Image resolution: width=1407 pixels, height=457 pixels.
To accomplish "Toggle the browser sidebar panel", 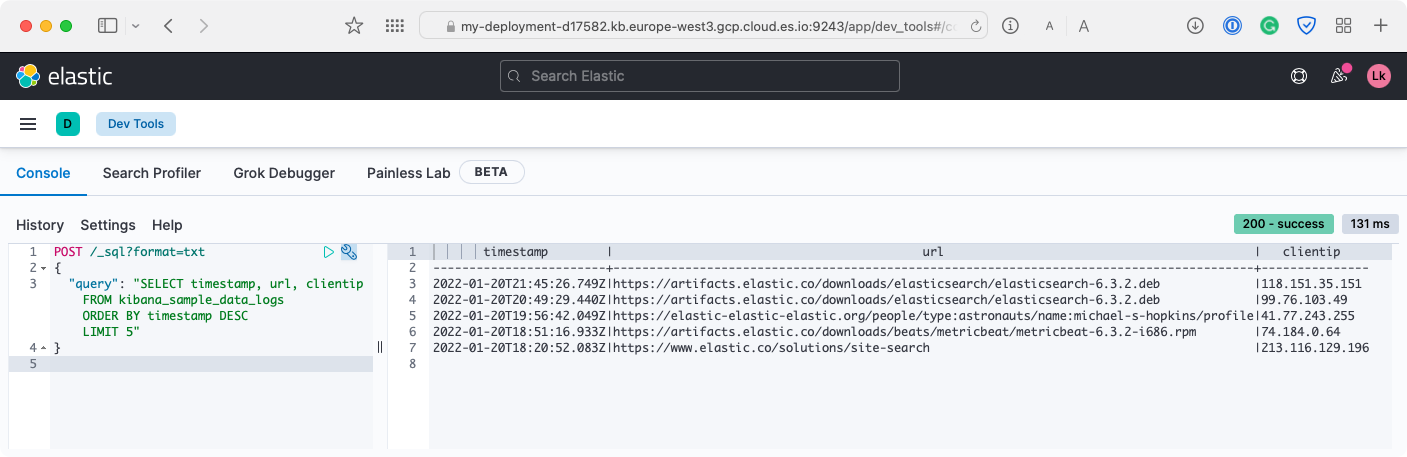I will 107,26.
